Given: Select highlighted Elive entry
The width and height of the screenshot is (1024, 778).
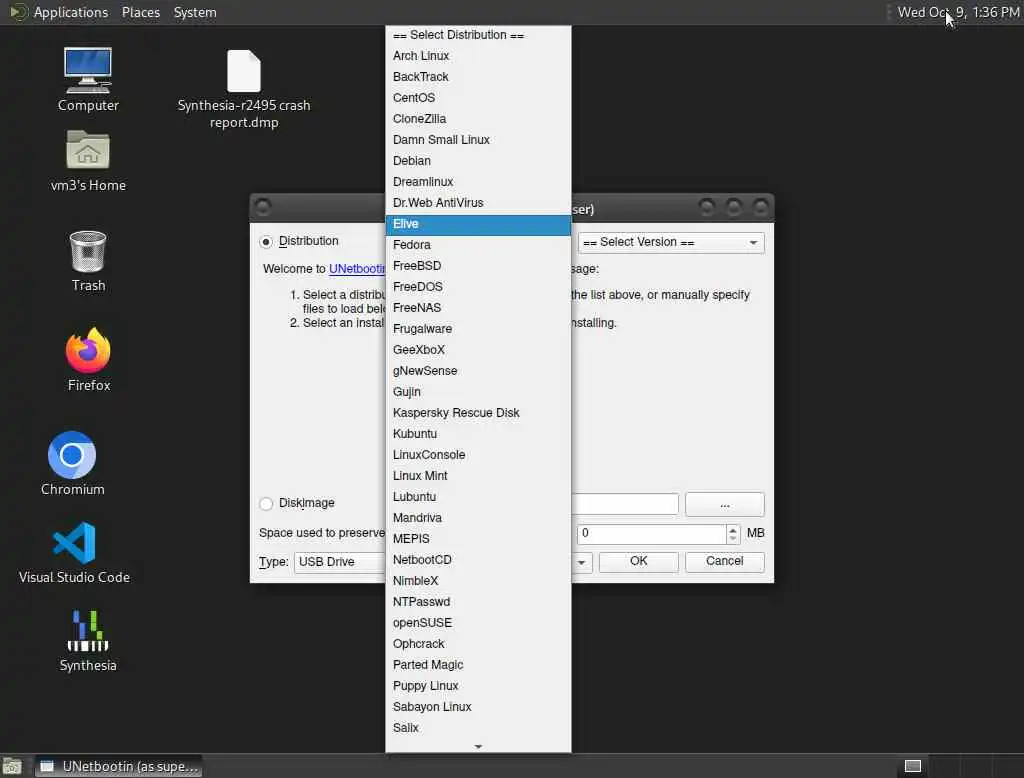Looking at the screenshot, I should coord(478,224).
